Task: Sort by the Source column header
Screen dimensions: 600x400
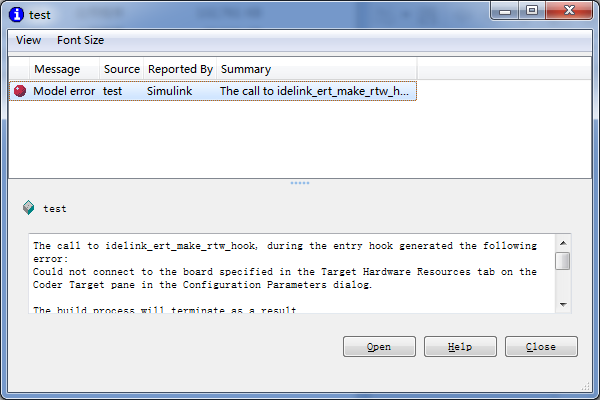Action: coord(121,69)
